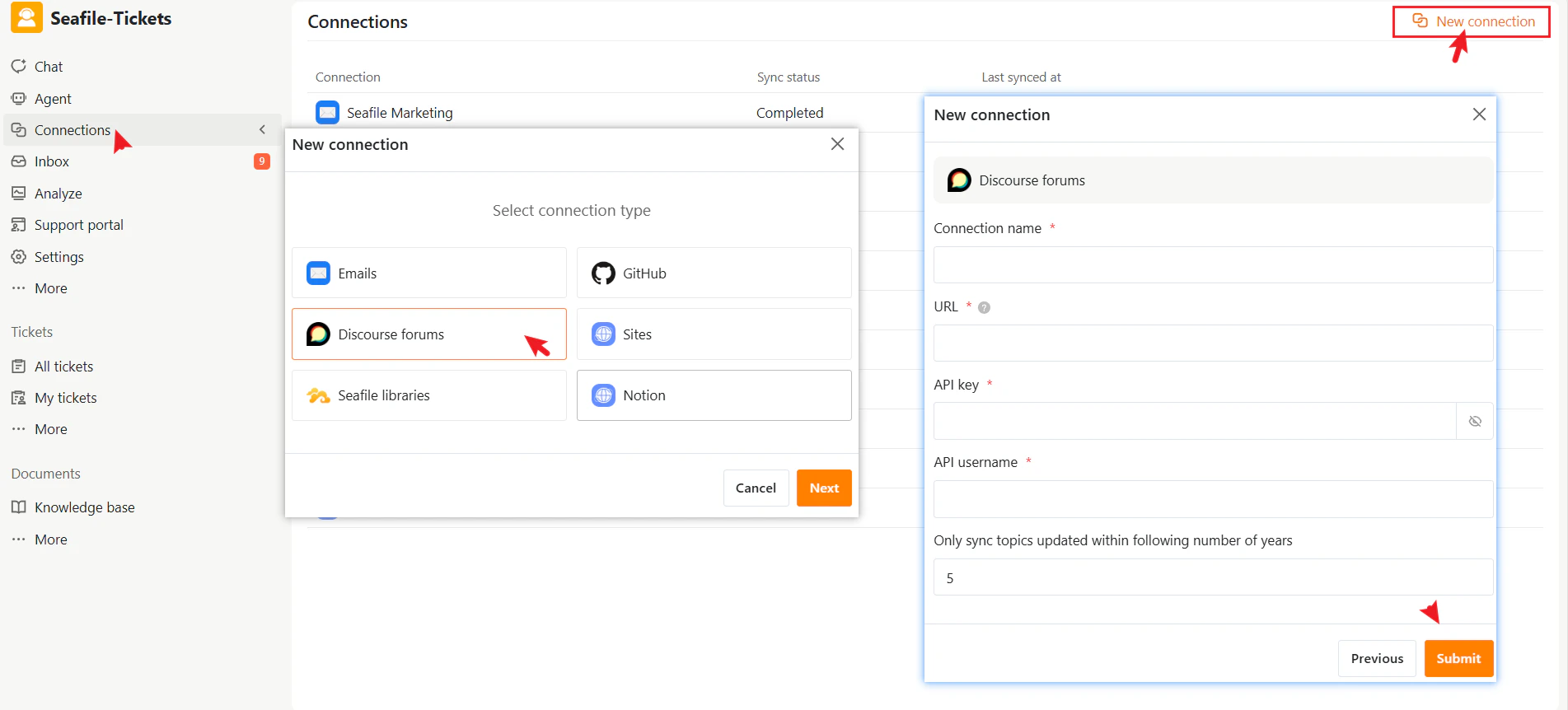
Task: Click the Knowledge base book icon
Action: click(19, 507)
